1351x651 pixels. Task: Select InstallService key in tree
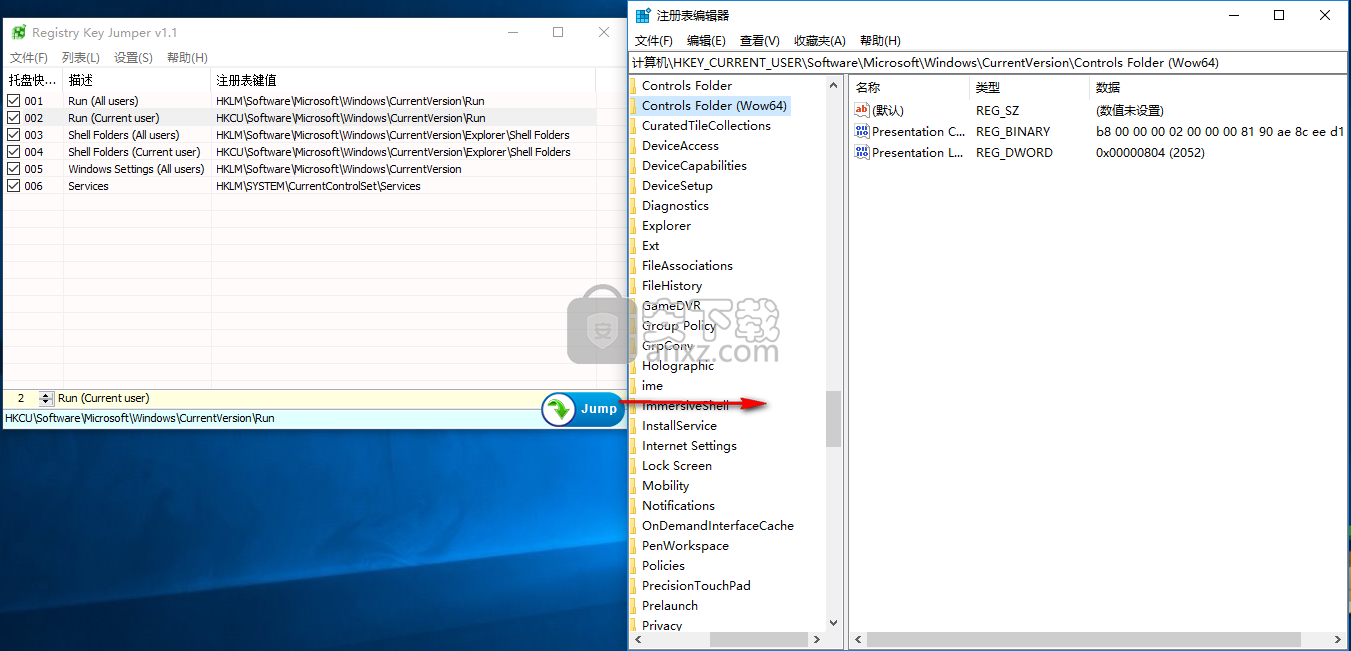click(x=679, y=426)
